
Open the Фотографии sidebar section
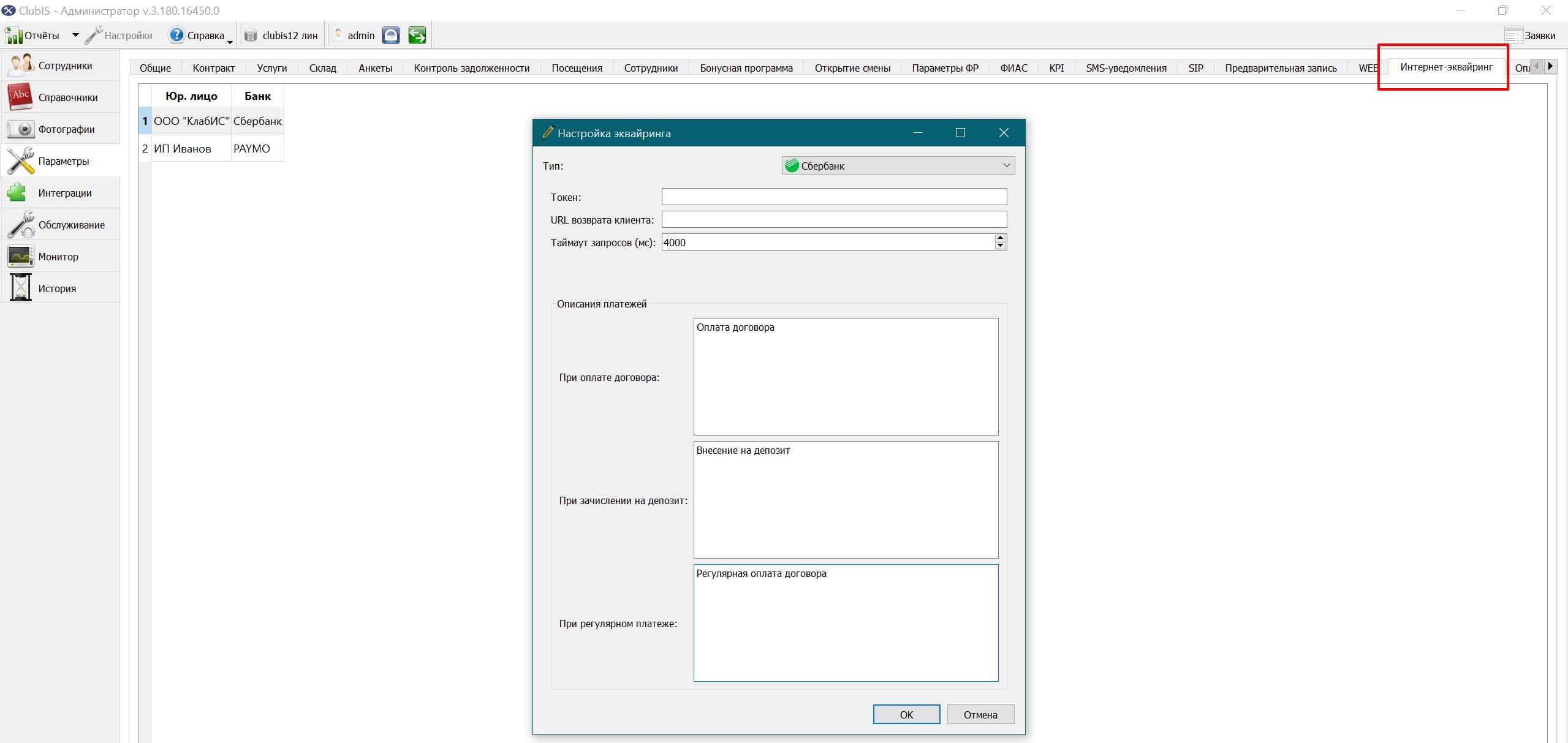coord(60,129)
